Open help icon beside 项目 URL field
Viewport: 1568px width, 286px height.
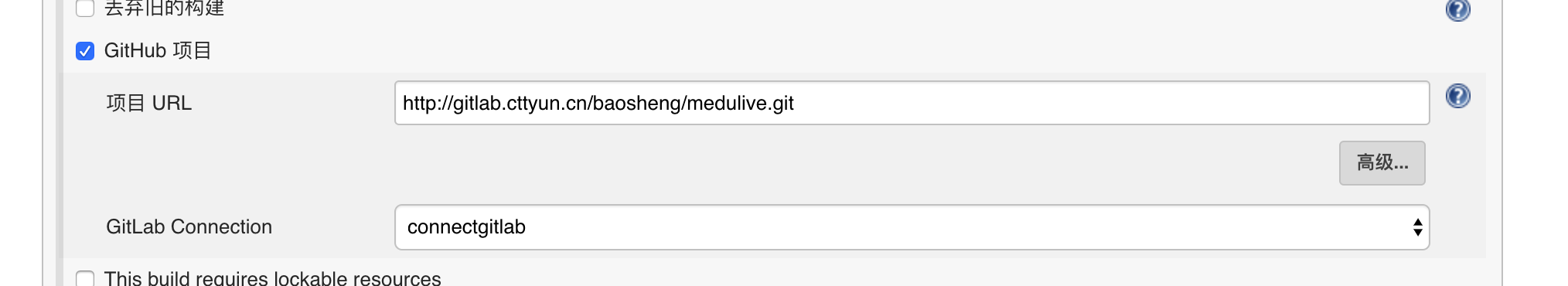(1457, 97)
